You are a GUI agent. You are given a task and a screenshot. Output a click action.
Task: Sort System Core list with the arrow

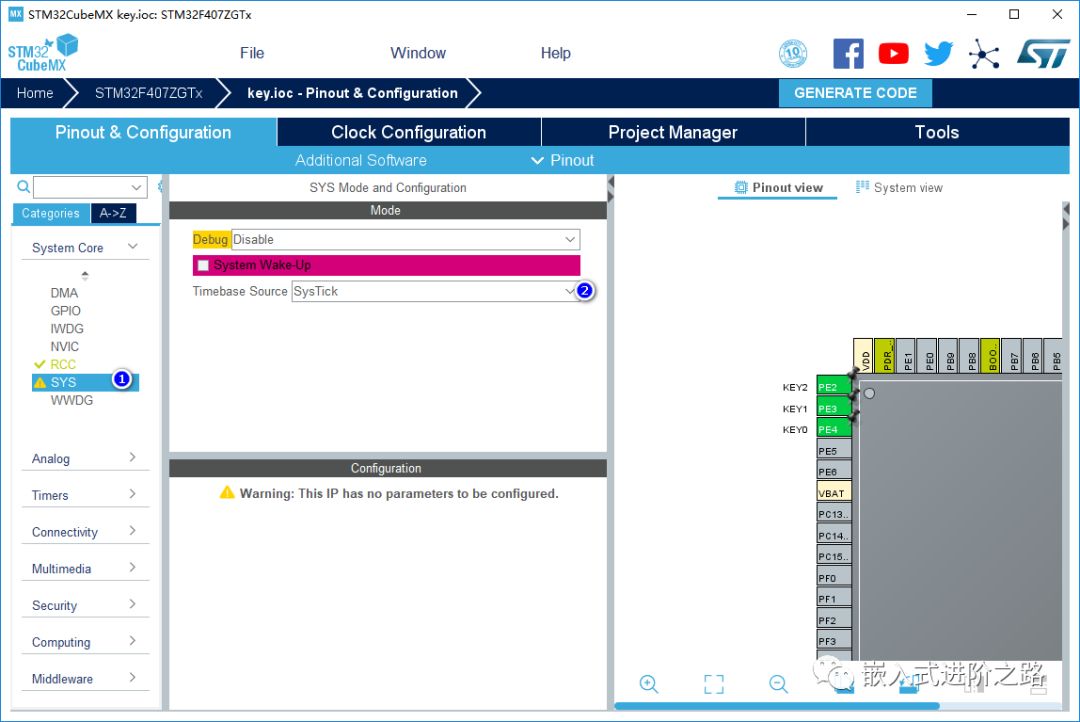[85, 276]
